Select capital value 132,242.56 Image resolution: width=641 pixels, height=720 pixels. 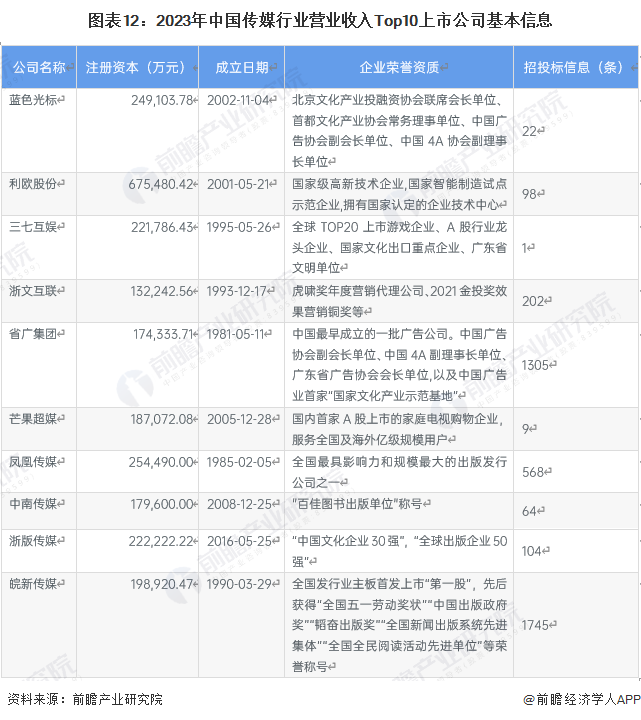(162, 291)
